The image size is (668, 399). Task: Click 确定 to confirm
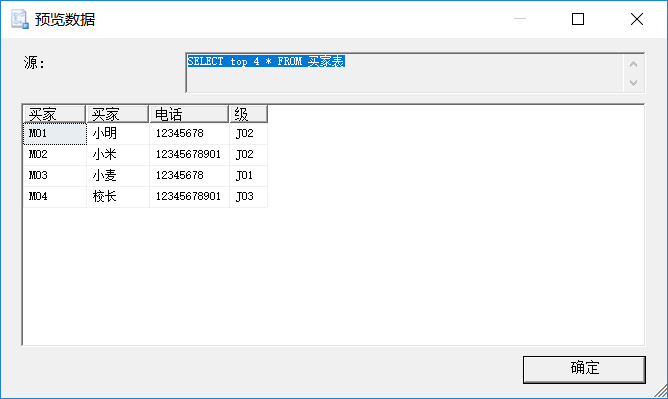point(584,369)
